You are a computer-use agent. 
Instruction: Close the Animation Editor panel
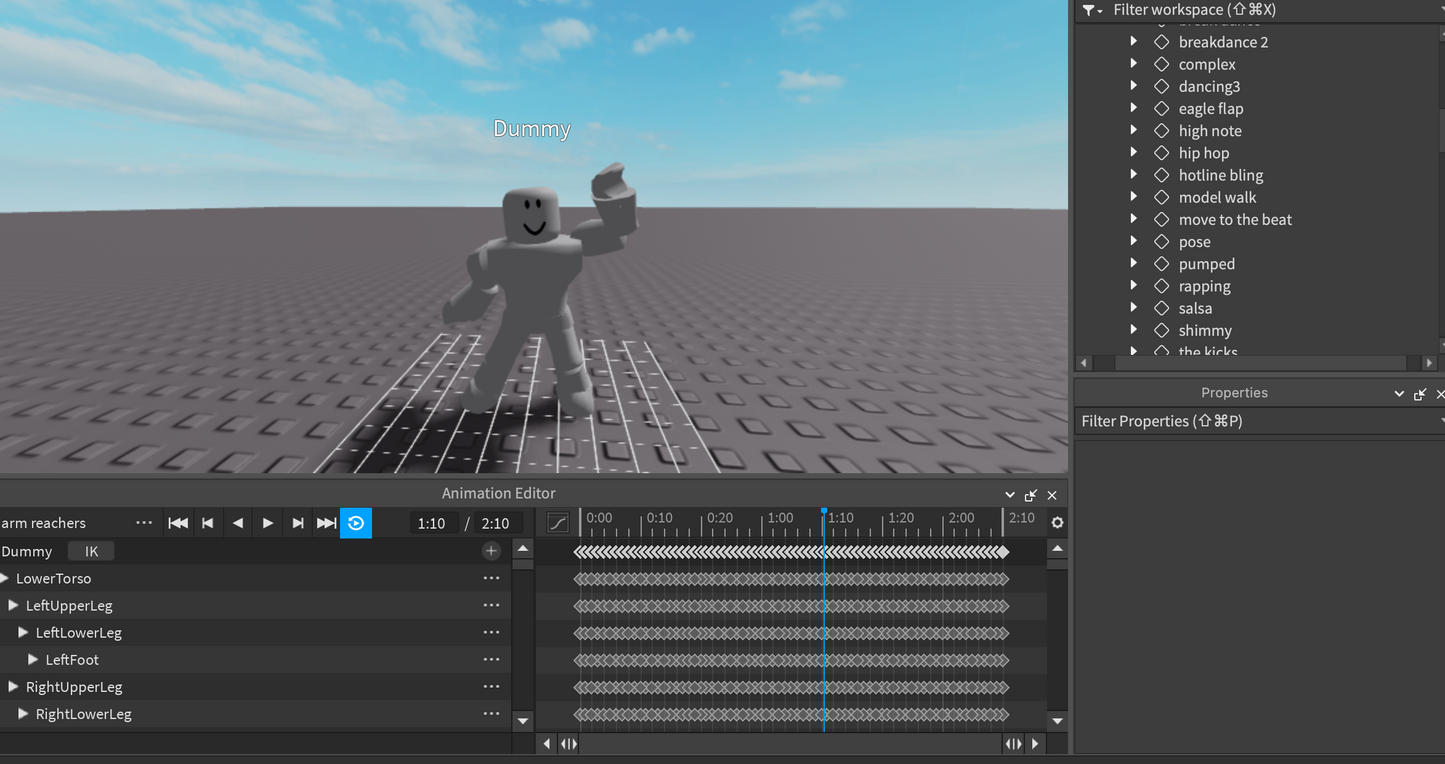pyautogui.click(x=1052, y=495)
